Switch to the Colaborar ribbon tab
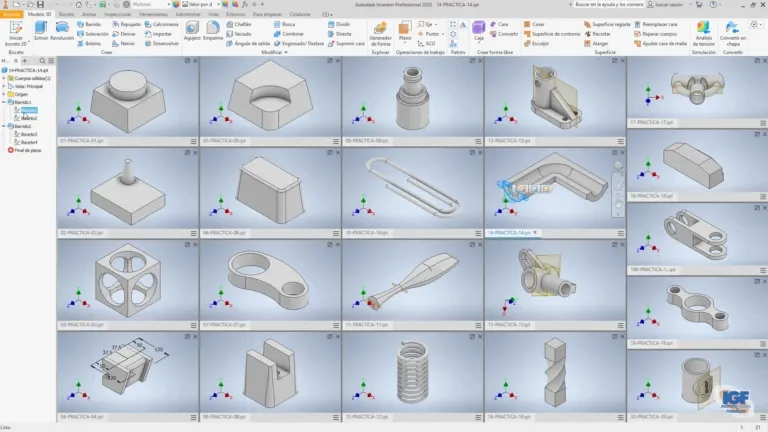The image size is (768, 432). tap(300, 14)
